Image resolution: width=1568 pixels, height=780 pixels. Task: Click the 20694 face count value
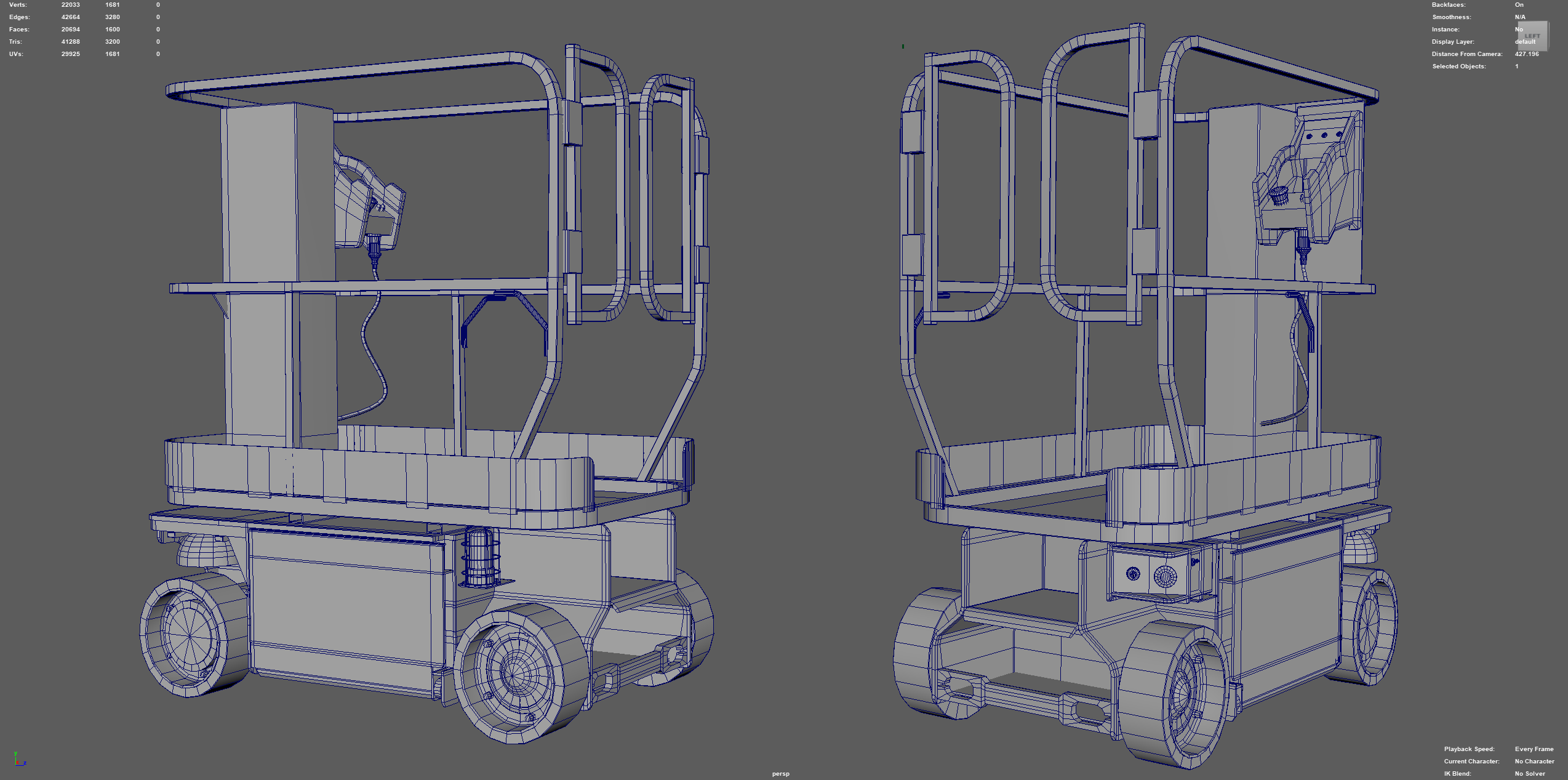[x=71, y=30]
